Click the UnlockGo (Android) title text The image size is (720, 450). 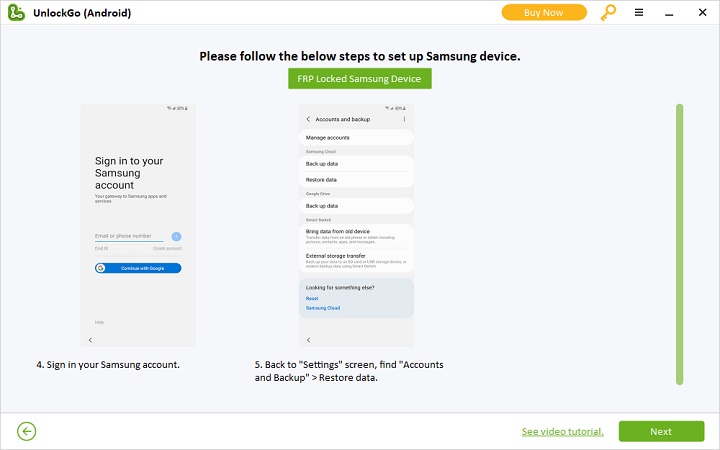click(82, 13)
